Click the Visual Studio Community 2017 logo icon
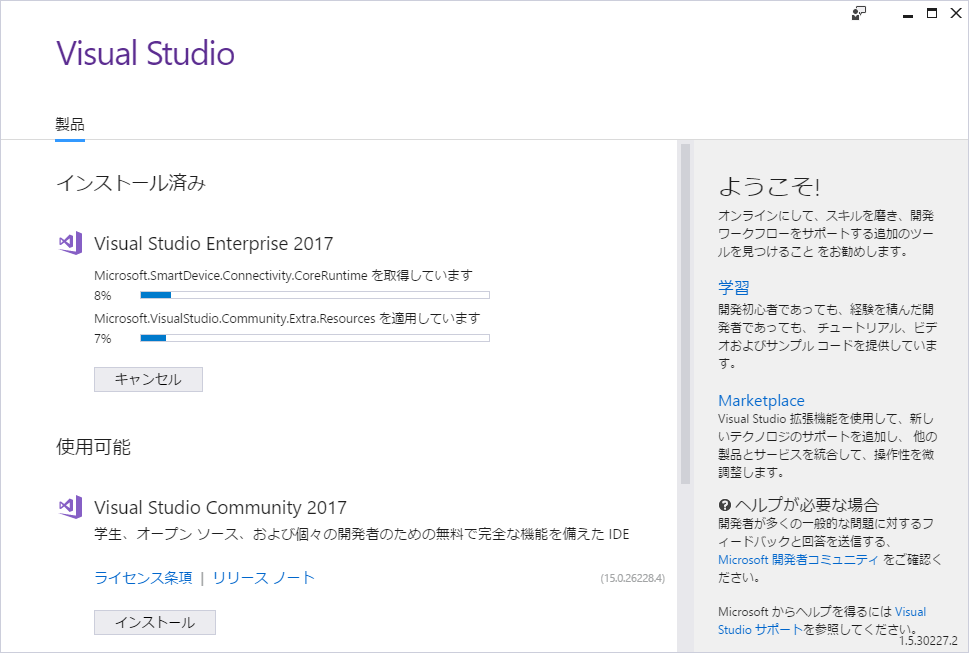The height and width of the screenshot is (653, 969). pyautogui.click(x=70, y=507)
